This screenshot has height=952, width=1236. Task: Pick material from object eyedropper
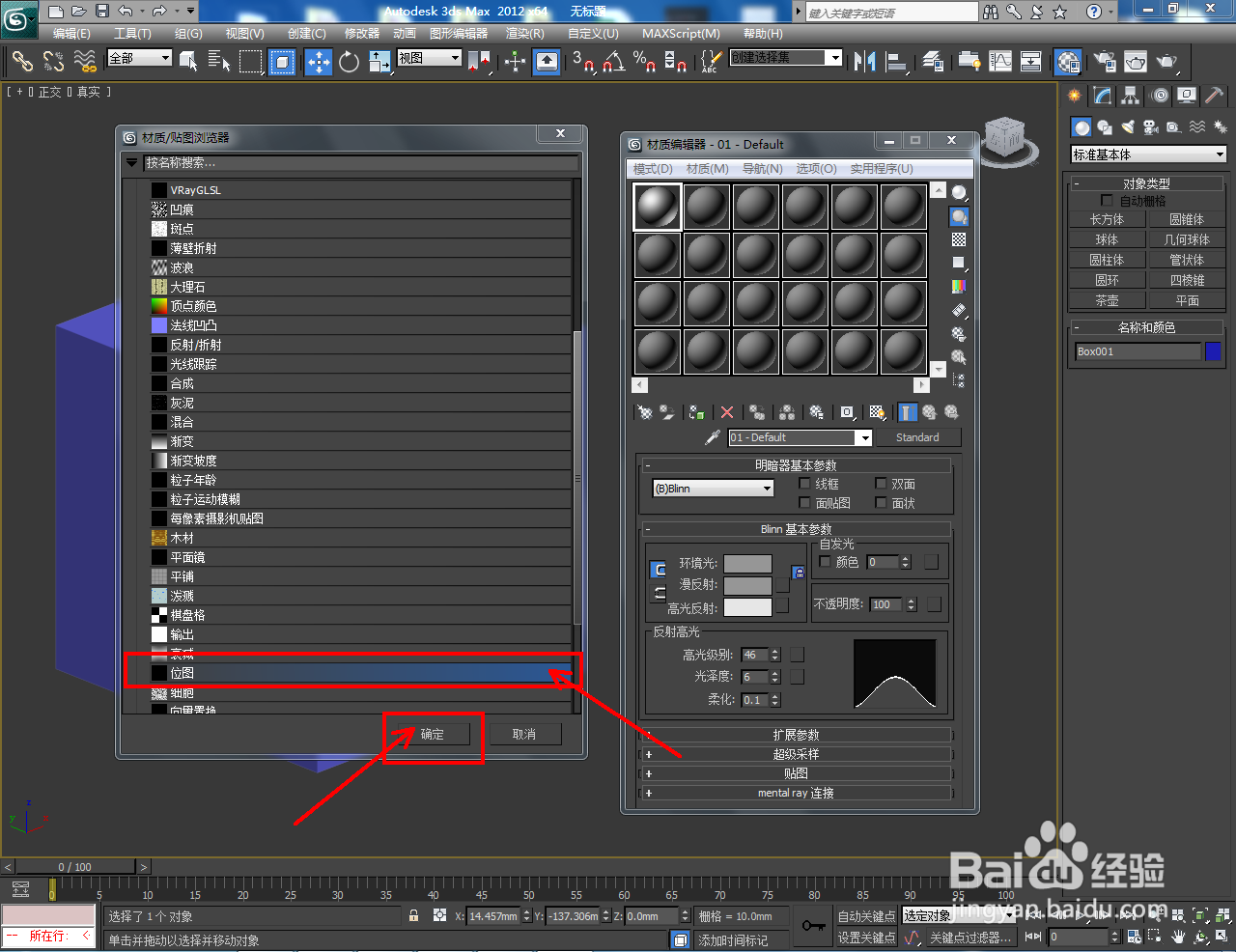click(x=713, y=437)
